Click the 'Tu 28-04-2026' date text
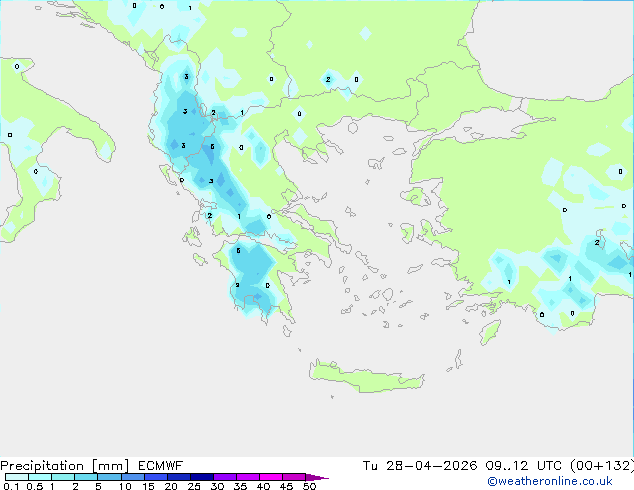Viewport: 634px width, 490px height. click(x=419, y=466)
